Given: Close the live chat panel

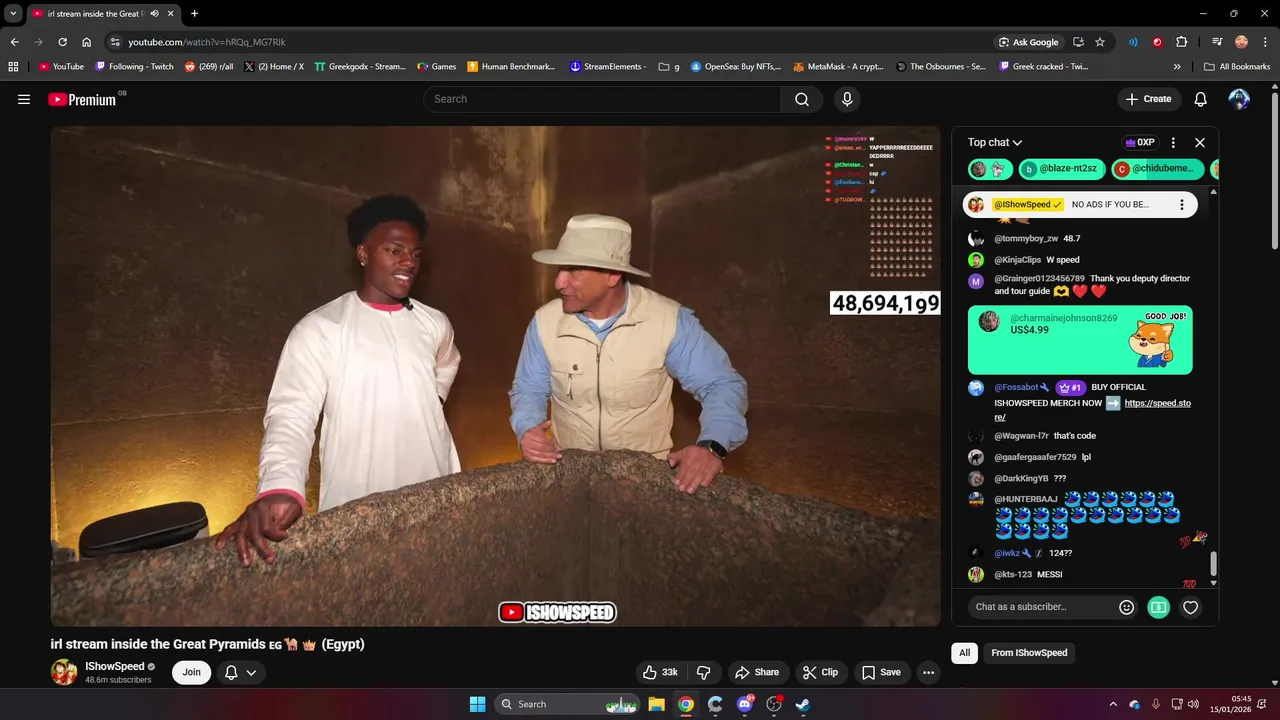Looking at the screenshot, I should point(1200,143).
